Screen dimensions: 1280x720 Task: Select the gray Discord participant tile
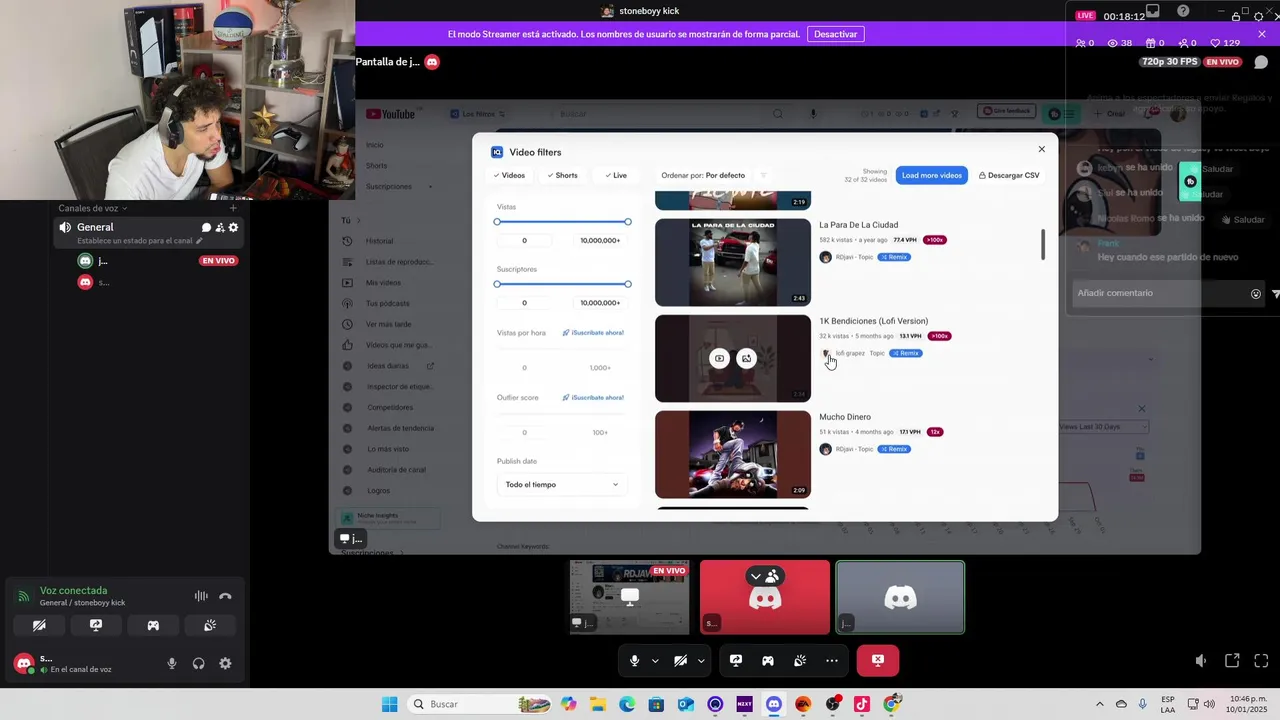[x=900, y=598]
